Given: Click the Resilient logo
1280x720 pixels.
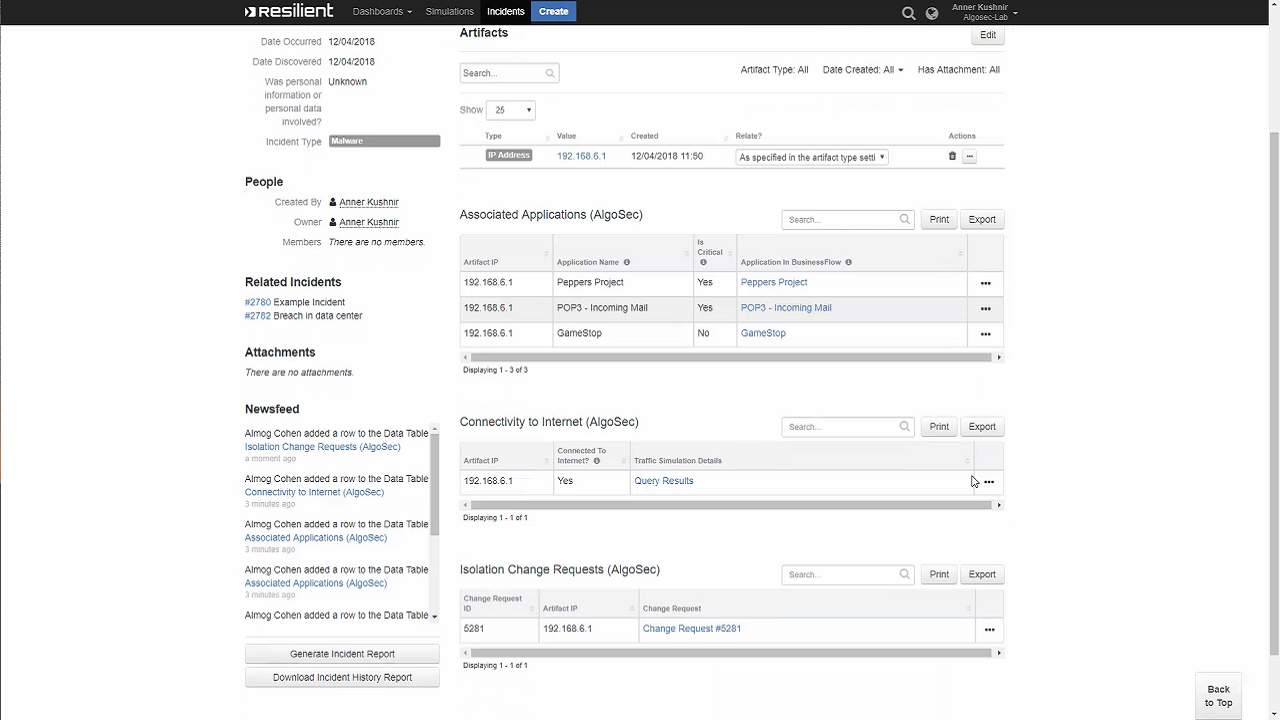Looking at the screenshot, I should tap(289, 12).
